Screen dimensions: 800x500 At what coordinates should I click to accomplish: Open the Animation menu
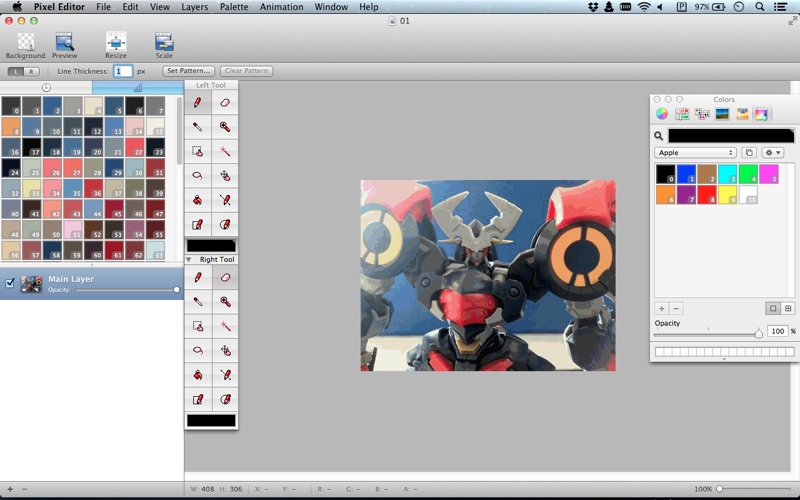[x=281, y=7]
